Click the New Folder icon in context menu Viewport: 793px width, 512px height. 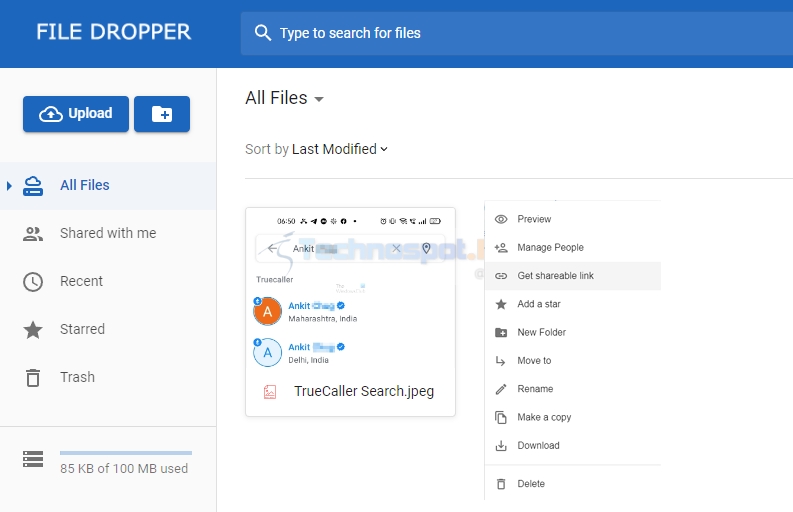coord(501,332)
